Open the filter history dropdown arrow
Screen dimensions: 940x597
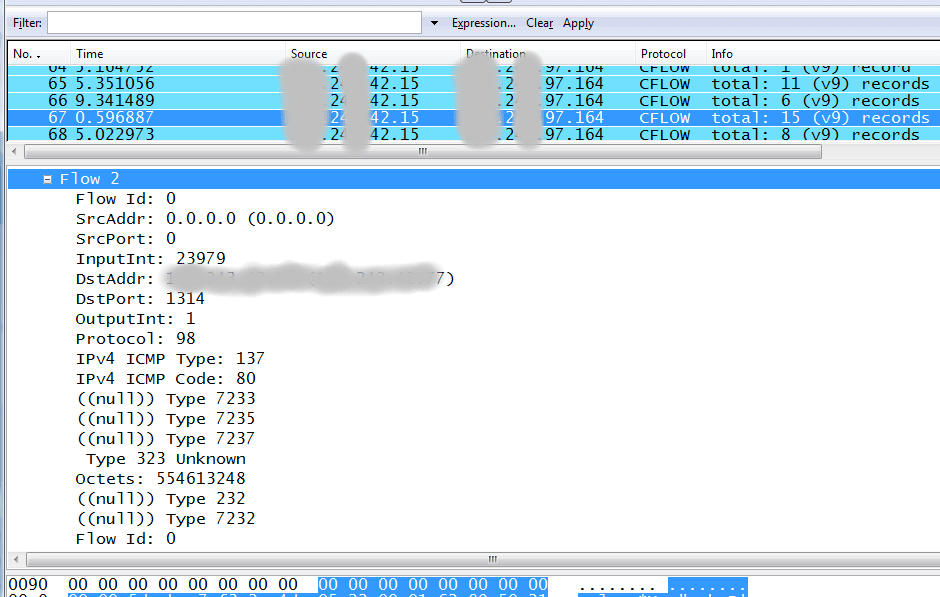click(x=434, y=23)
